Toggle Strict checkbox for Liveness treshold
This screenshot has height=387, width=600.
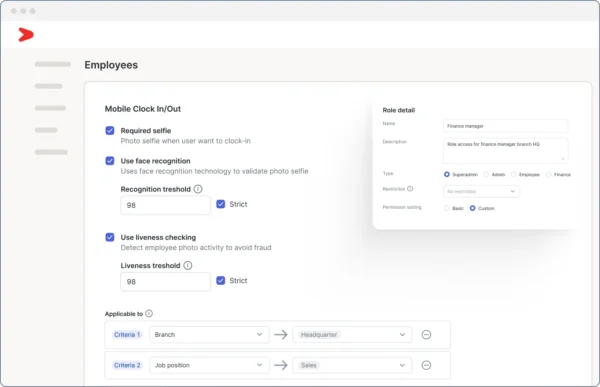click(221, 281)
